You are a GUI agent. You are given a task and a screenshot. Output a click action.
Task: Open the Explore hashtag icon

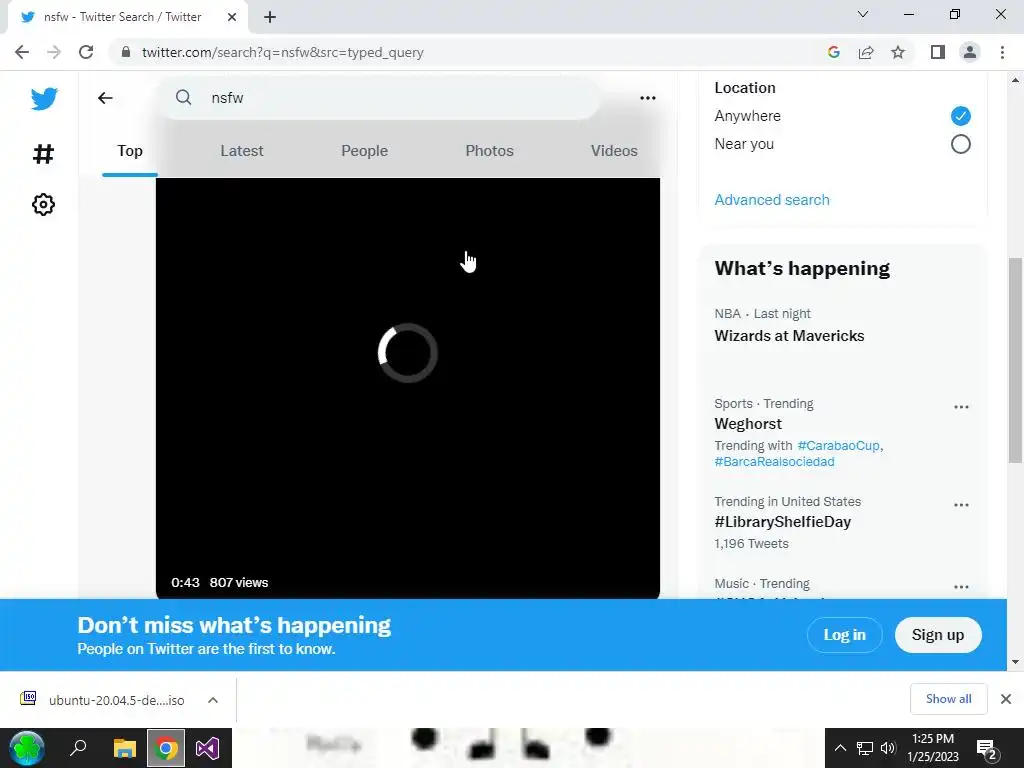coord(43,154)
